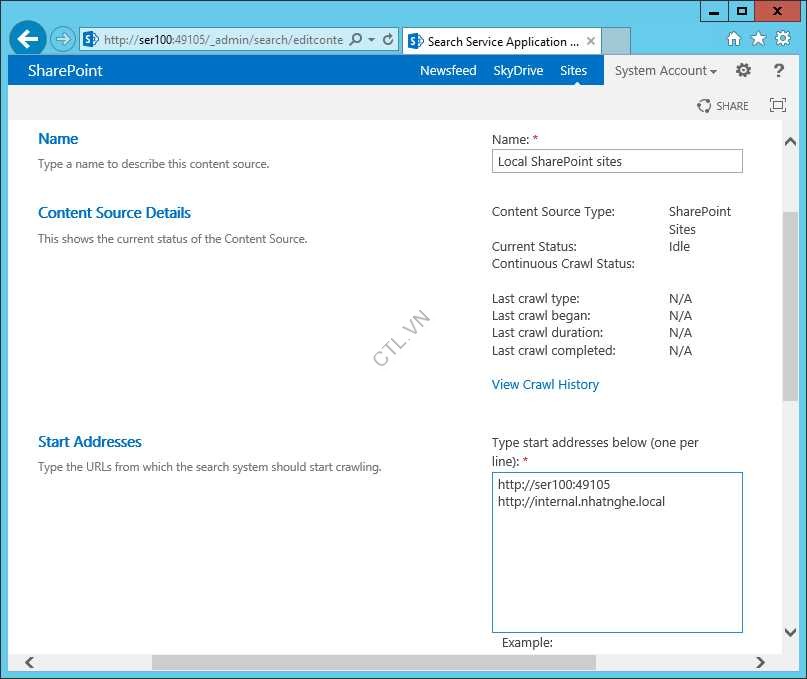Image resolution: width=807 pixels, height=679 pixels.
Task: Click the Idle status value
Action: coord(679,247)
